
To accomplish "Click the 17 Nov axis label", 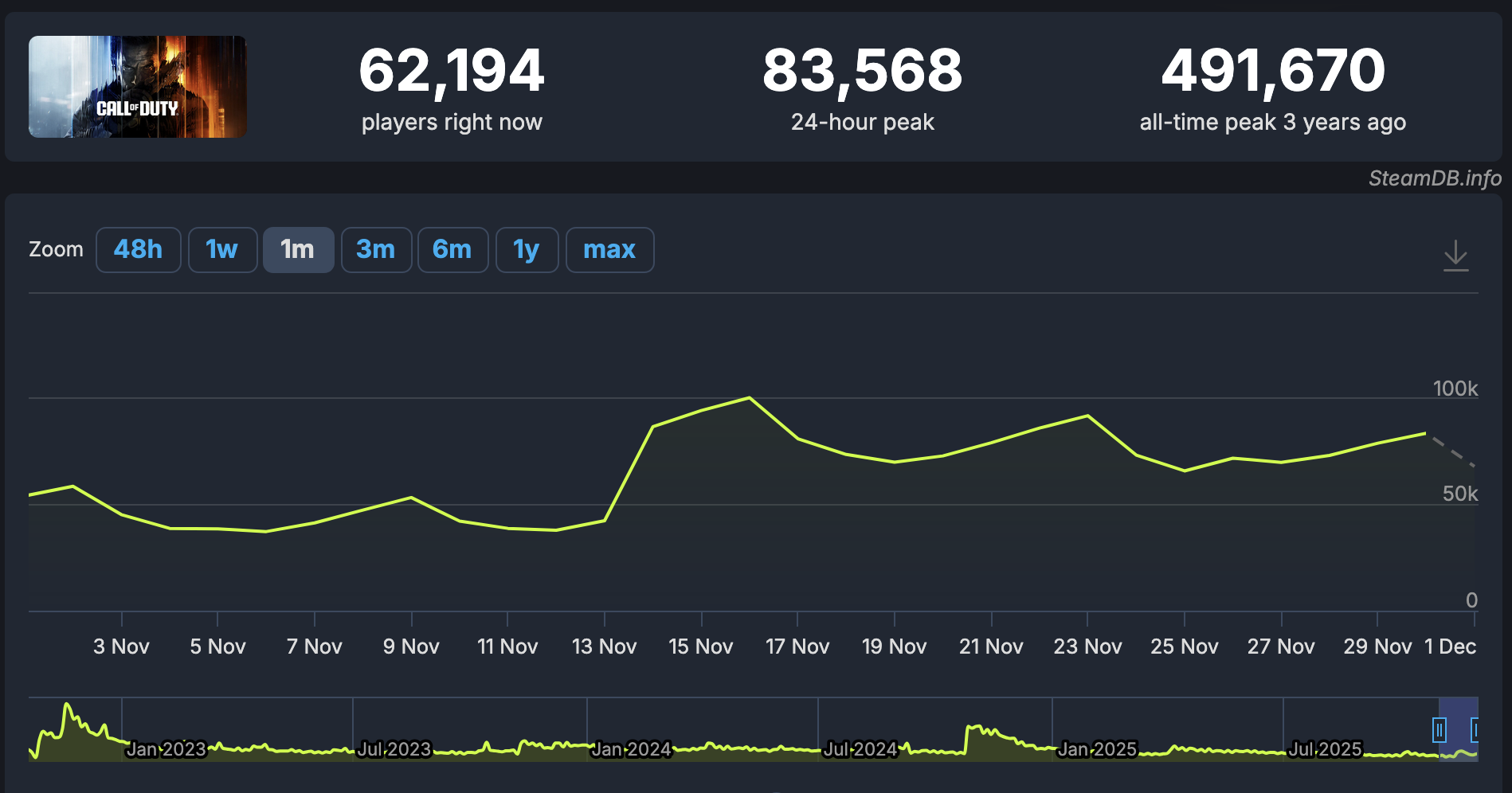I will [797, 647].
